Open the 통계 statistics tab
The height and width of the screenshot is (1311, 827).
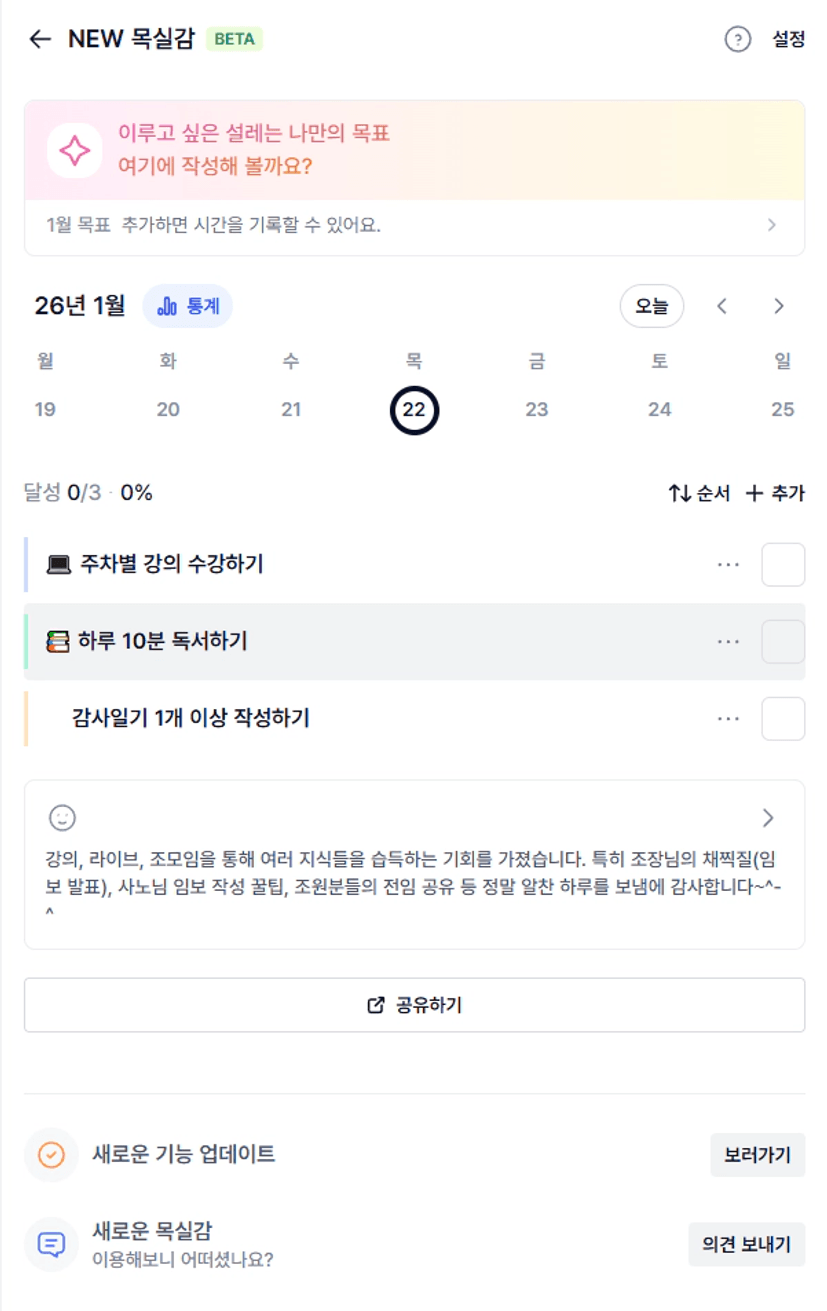click(188, 306)
